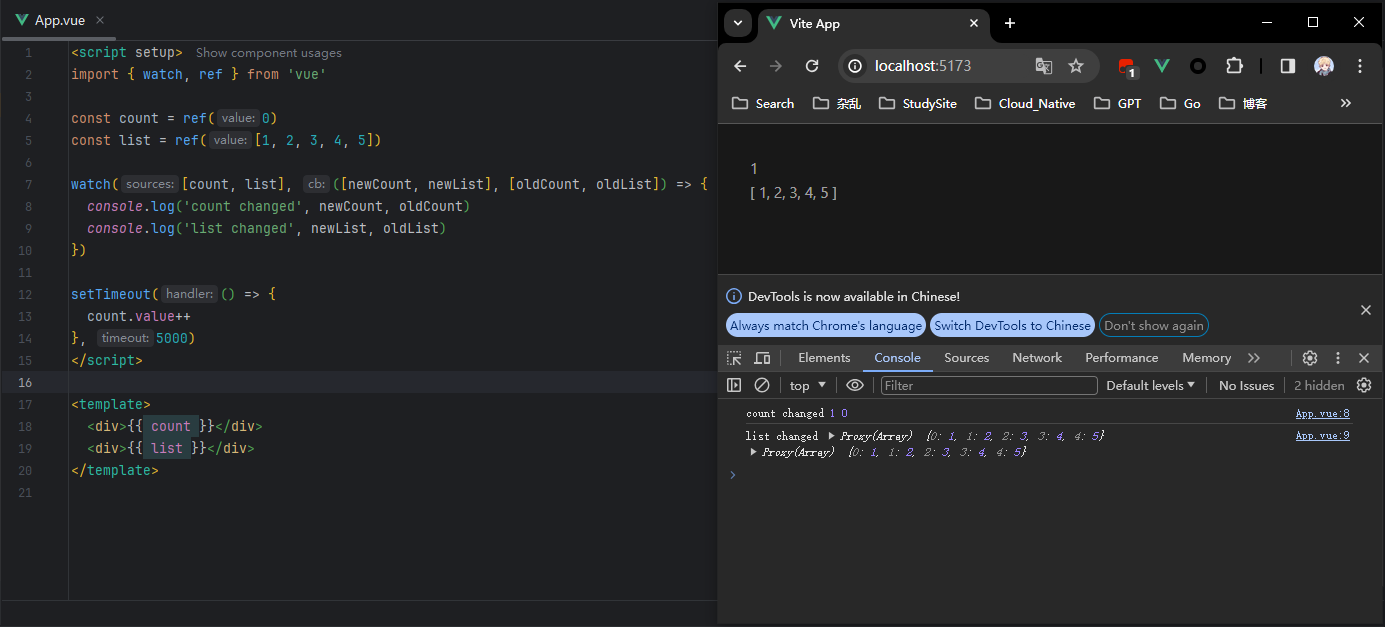1385x627 pixels.
Task: Switch to the Memory tab
Action: [1206, 358]
